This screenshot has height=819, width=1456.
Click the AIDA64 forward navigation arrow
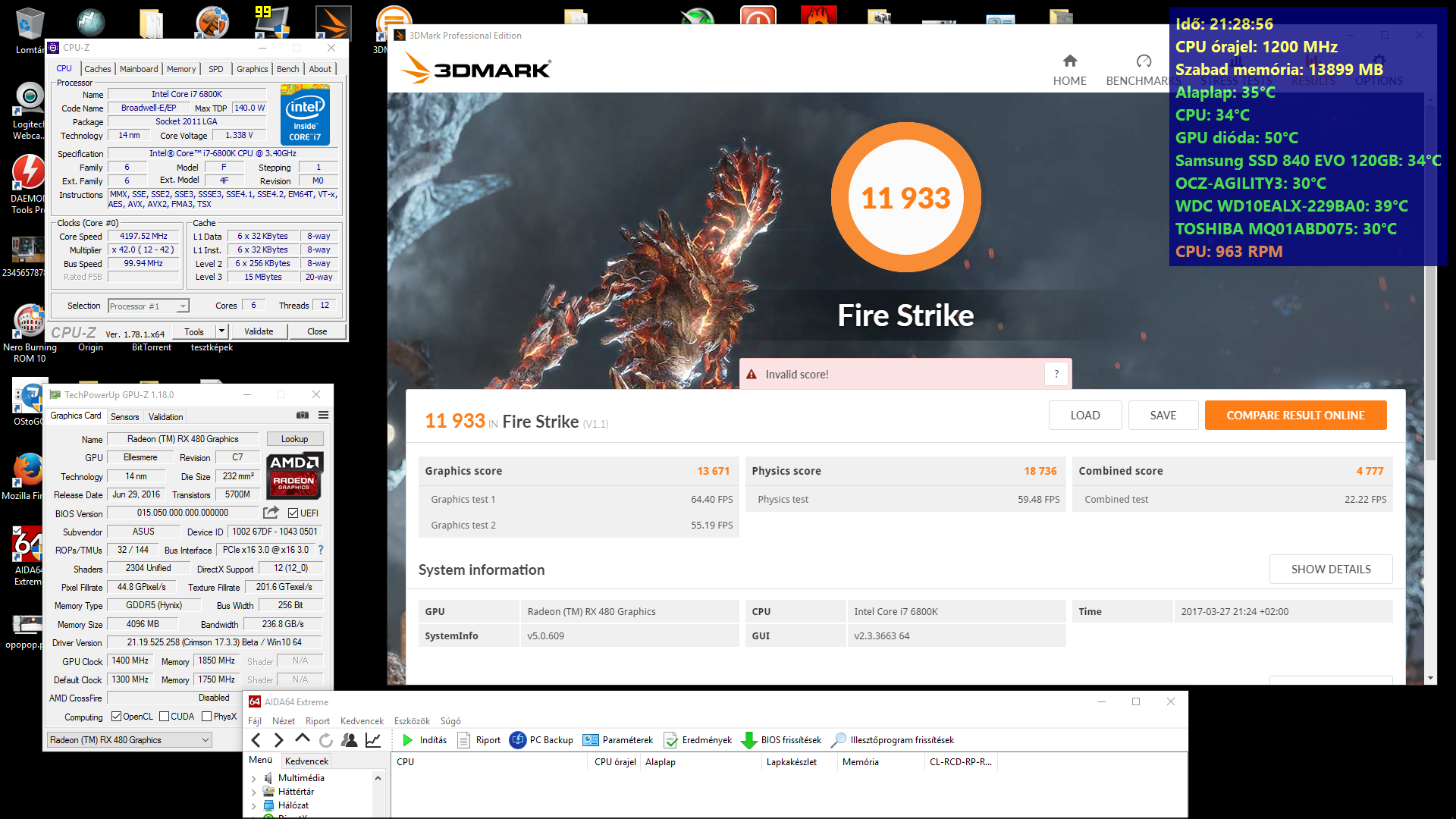[x=278, y=740]
